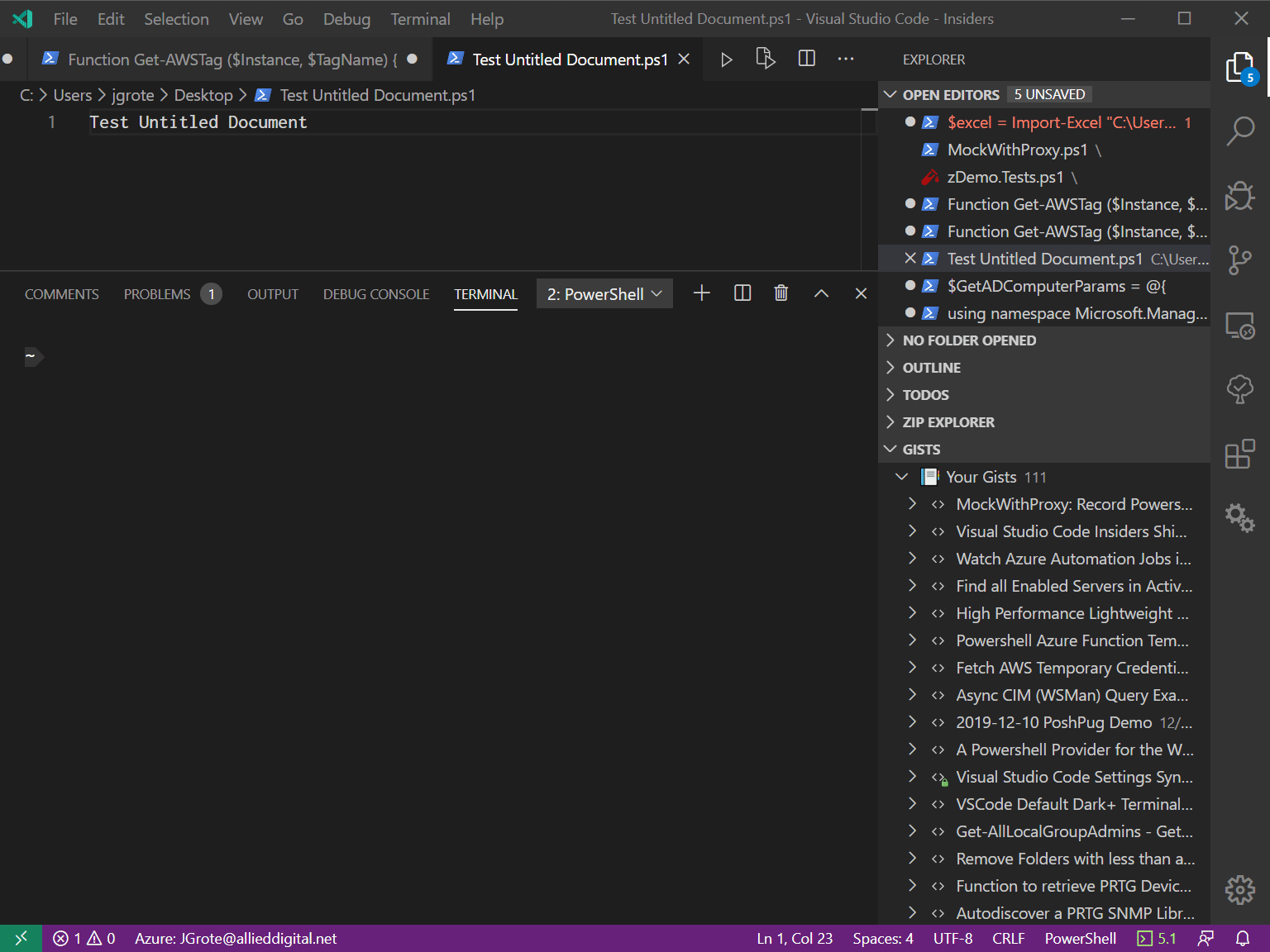This screenshot has height=952, width=1270.
Task: Run the script with play icon
Action: click(x=726, y=59)
